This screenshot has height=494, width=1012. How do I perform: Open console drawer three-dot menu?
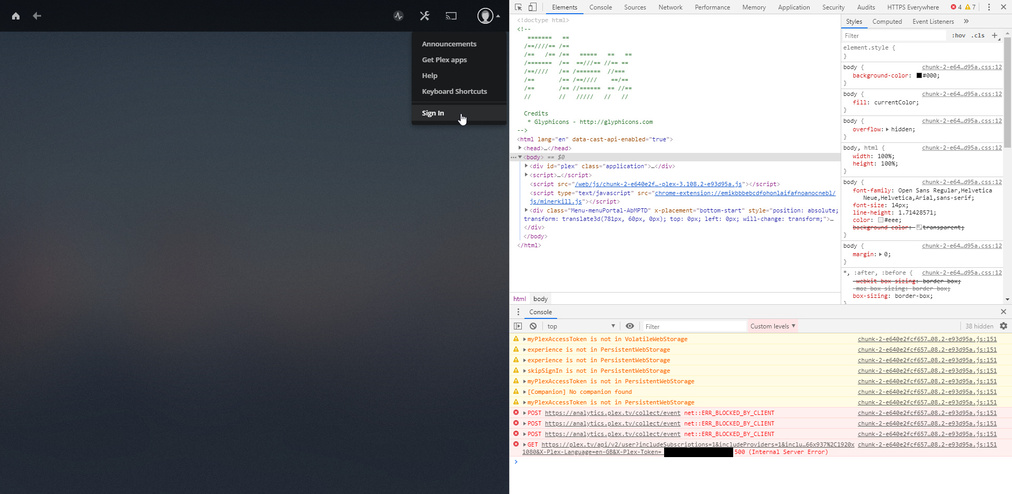click(x=518, y=312)
